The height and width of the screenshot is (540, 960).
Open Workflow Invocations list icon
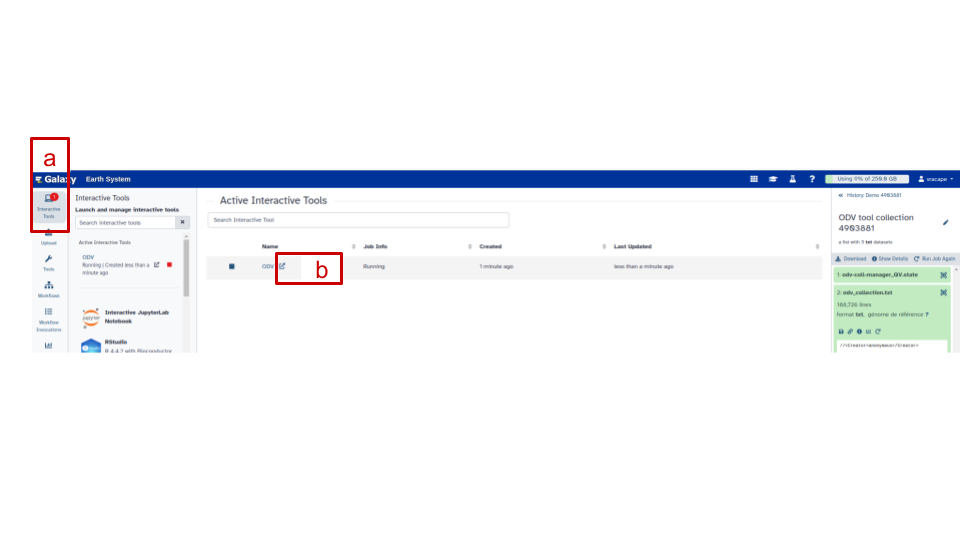click(48, 316)
